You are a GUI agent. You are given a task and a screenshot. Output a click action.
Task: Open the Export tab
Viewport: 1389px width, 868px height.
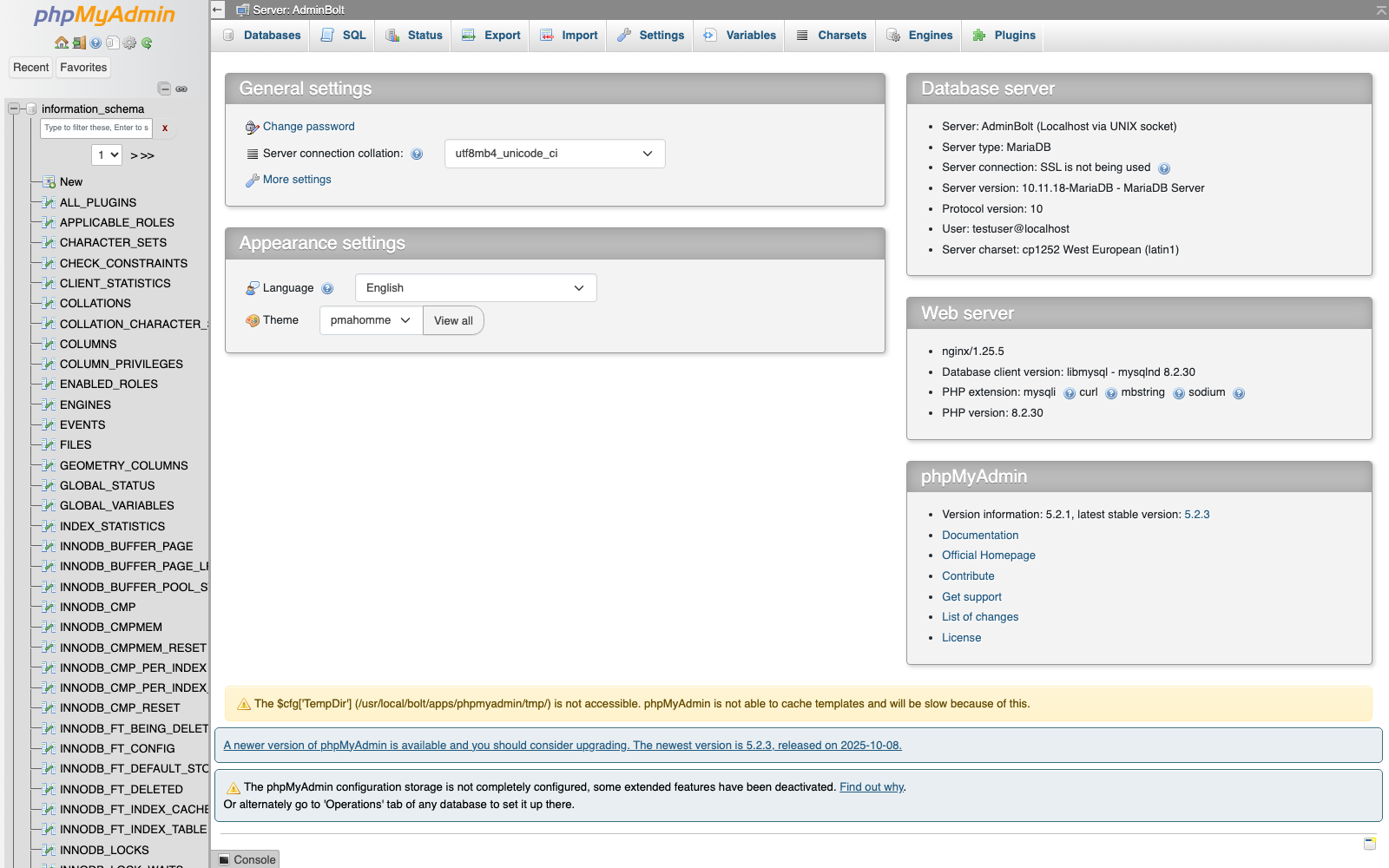pyautogui.click(x=491, y=36)
